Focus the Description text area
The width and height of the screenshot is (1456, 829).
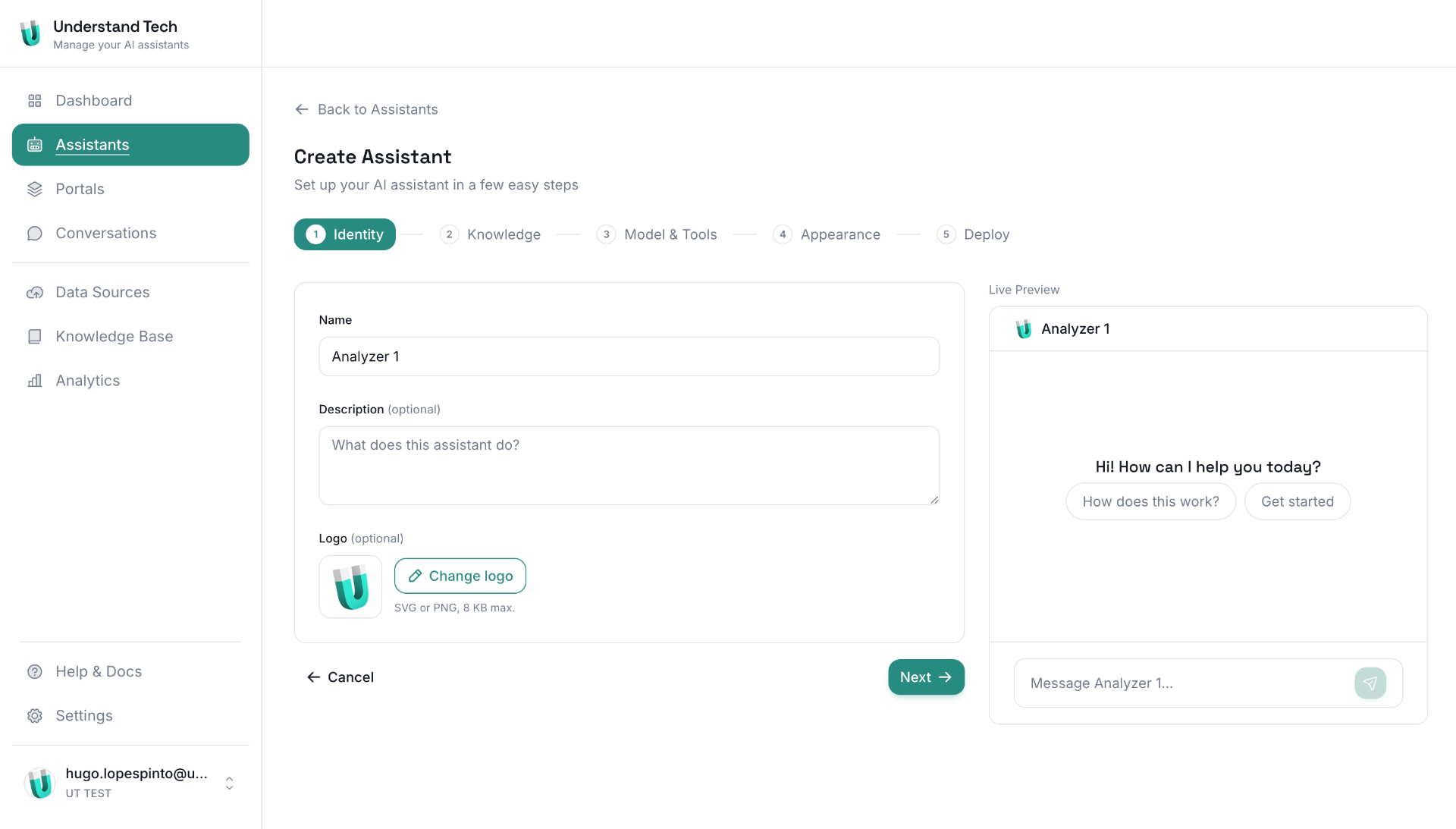[629, 466]
